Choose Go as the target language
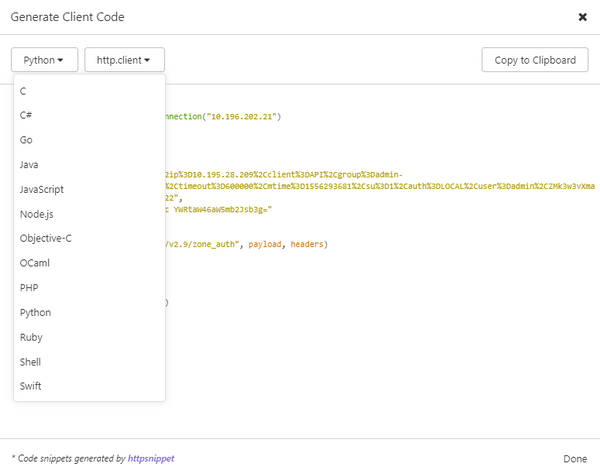The height and width of the screenshot is (475, 600). 89,140
